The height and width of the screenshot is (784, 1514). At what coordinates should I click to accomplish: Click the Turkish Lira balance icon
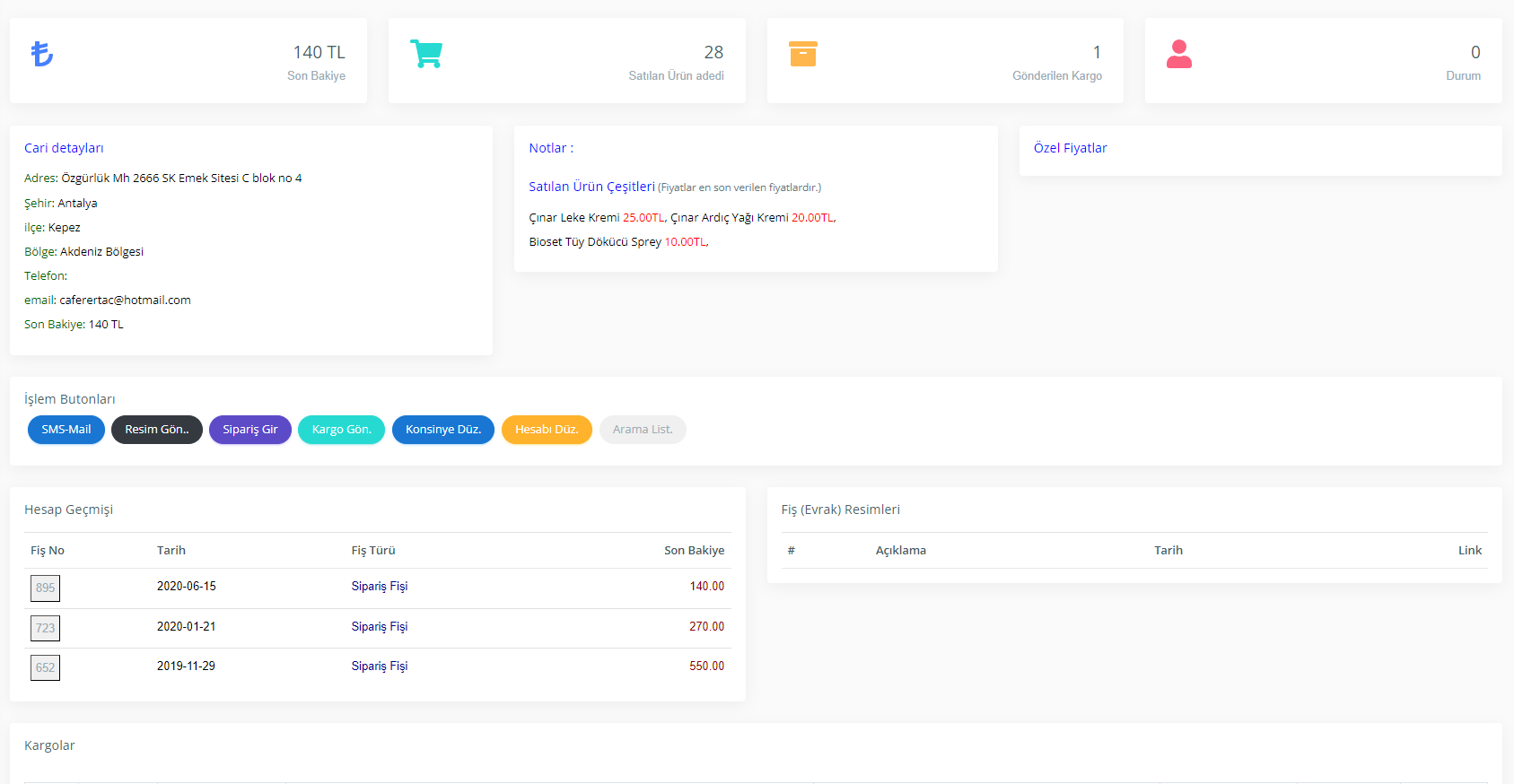42,54
